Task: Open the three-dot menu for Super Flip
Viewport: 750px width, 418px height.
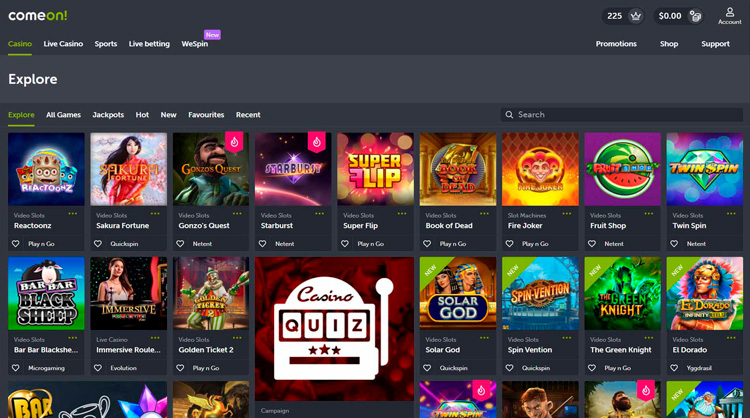Action: click(403, 214)
